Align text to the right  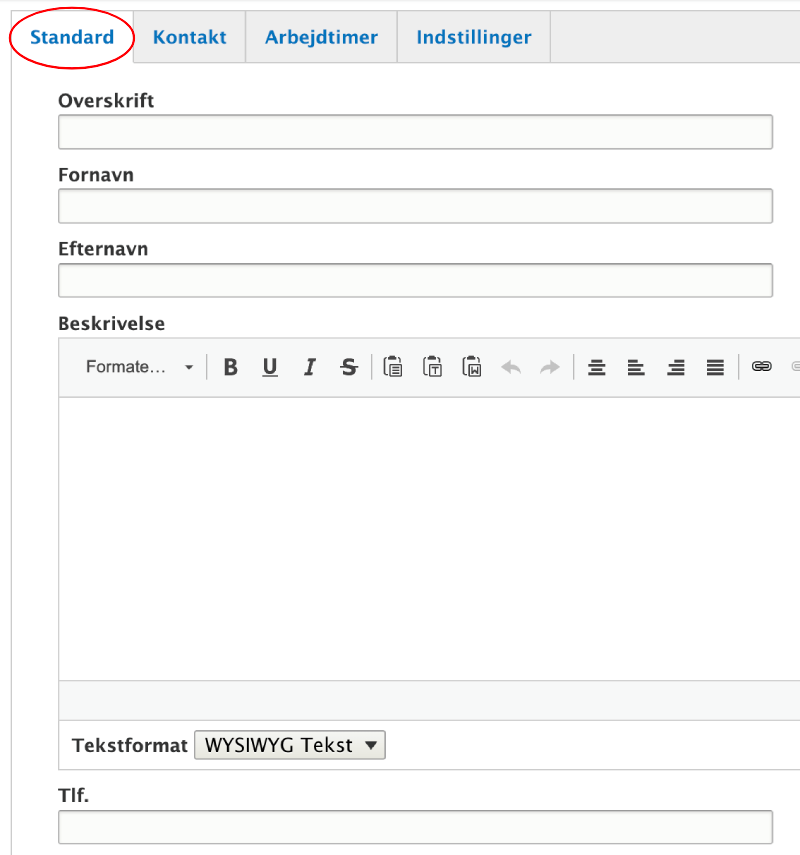coord(676,367)
